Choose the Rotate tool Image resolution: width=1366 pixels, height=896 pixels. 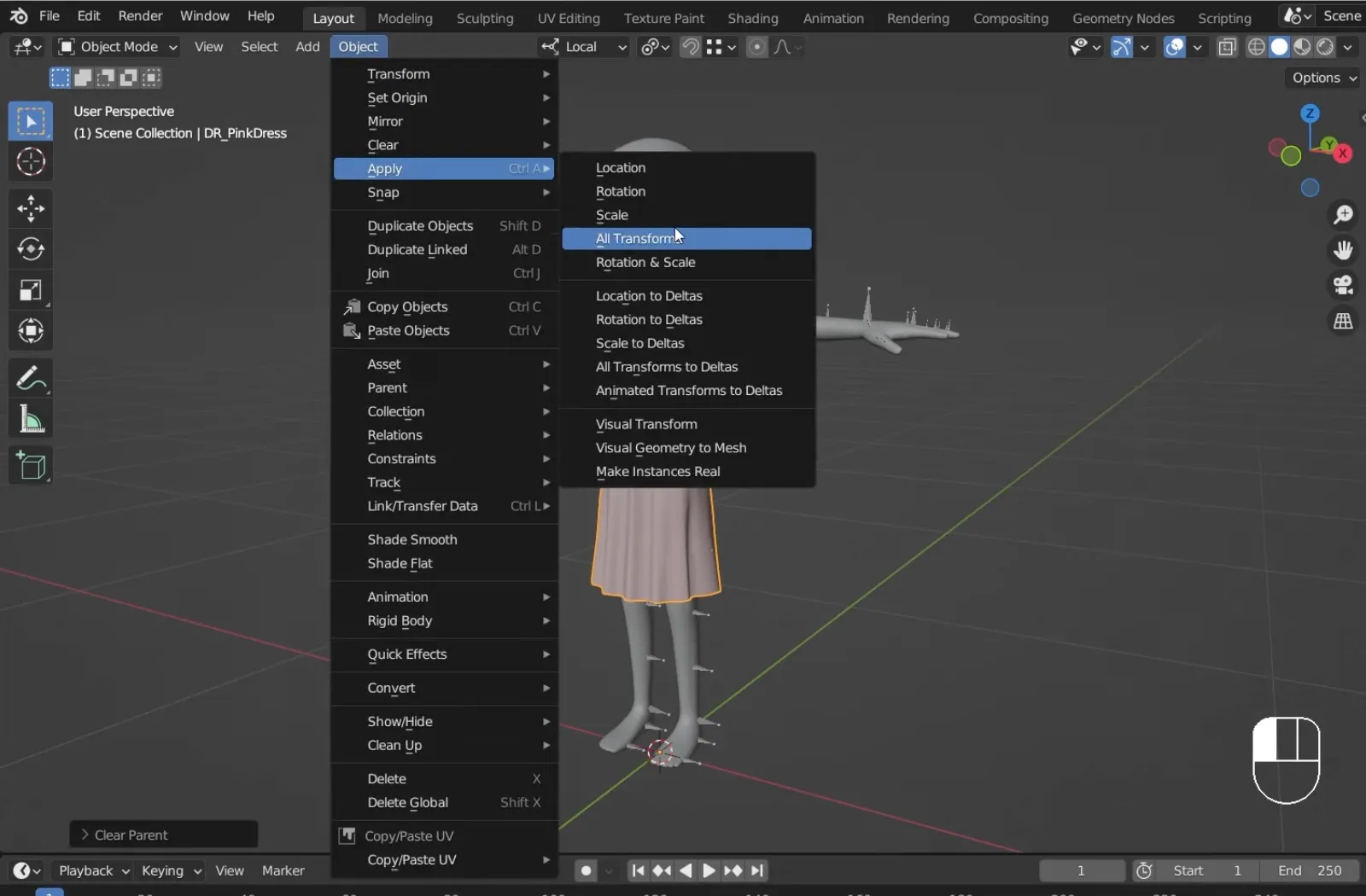pyautogui.click(x=31, y=248)
